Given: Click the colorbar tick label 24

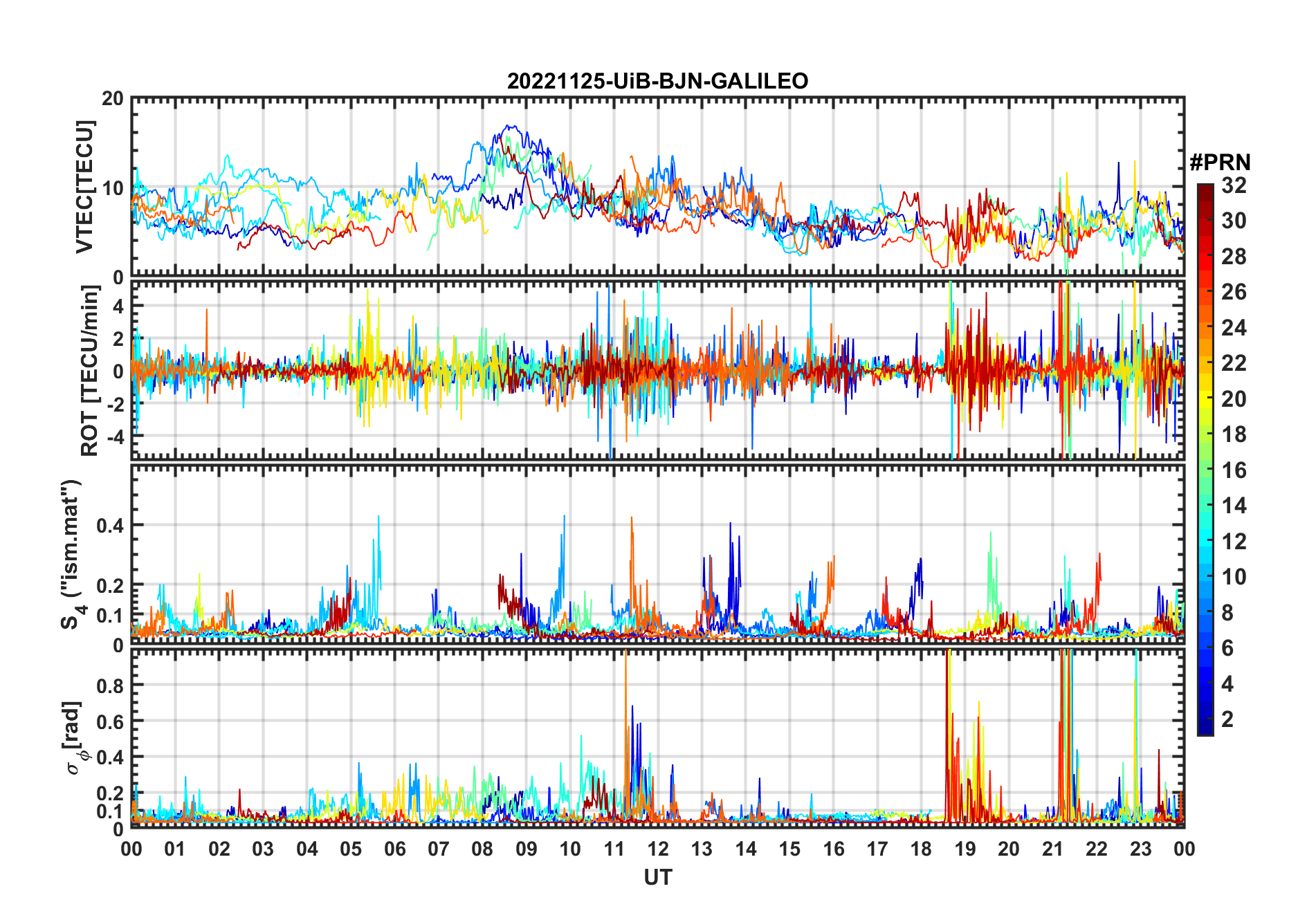Looking at the screenshot, I should [1234, 328].
